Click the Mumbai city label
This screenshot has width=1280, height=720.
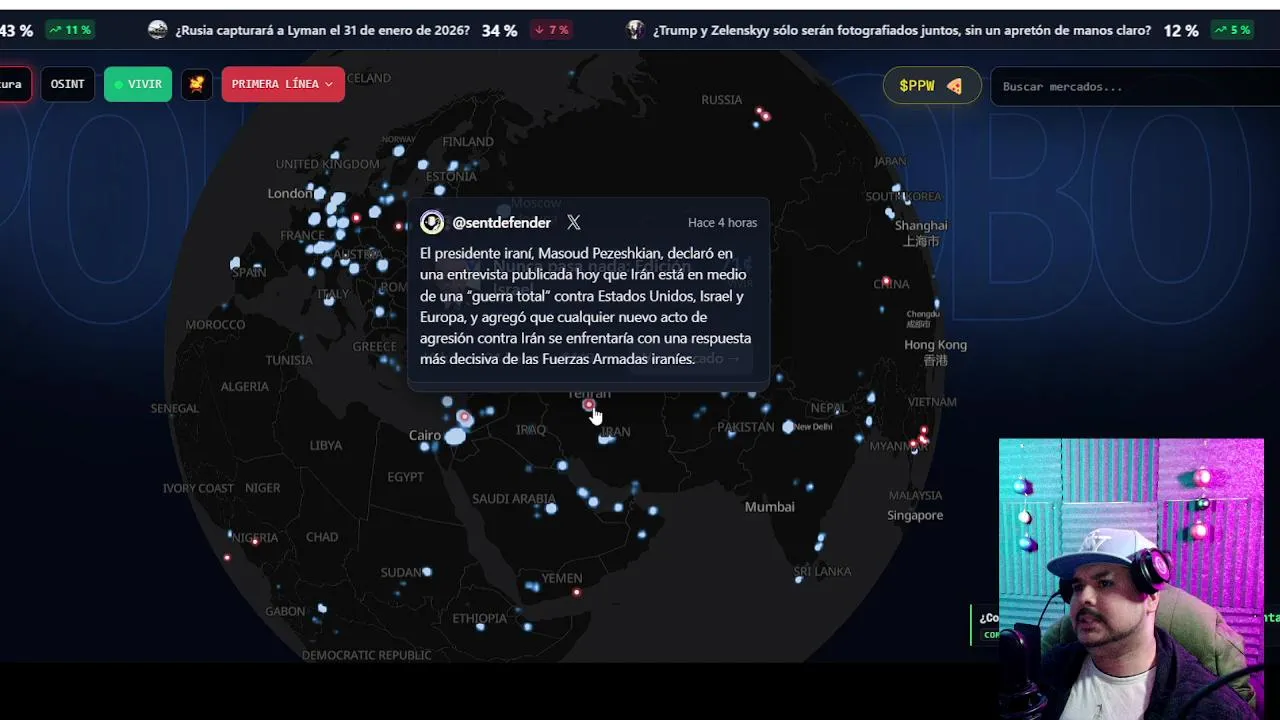pyautogui.click(x=770, y=507)
